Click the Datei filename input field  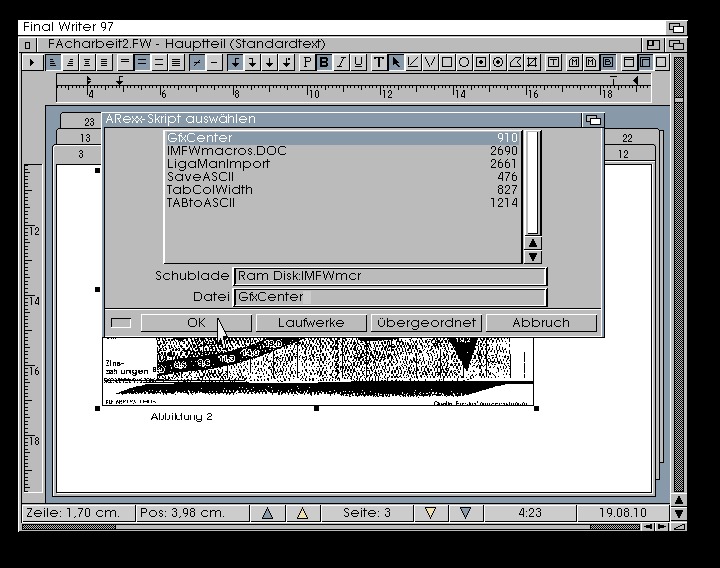390,297
